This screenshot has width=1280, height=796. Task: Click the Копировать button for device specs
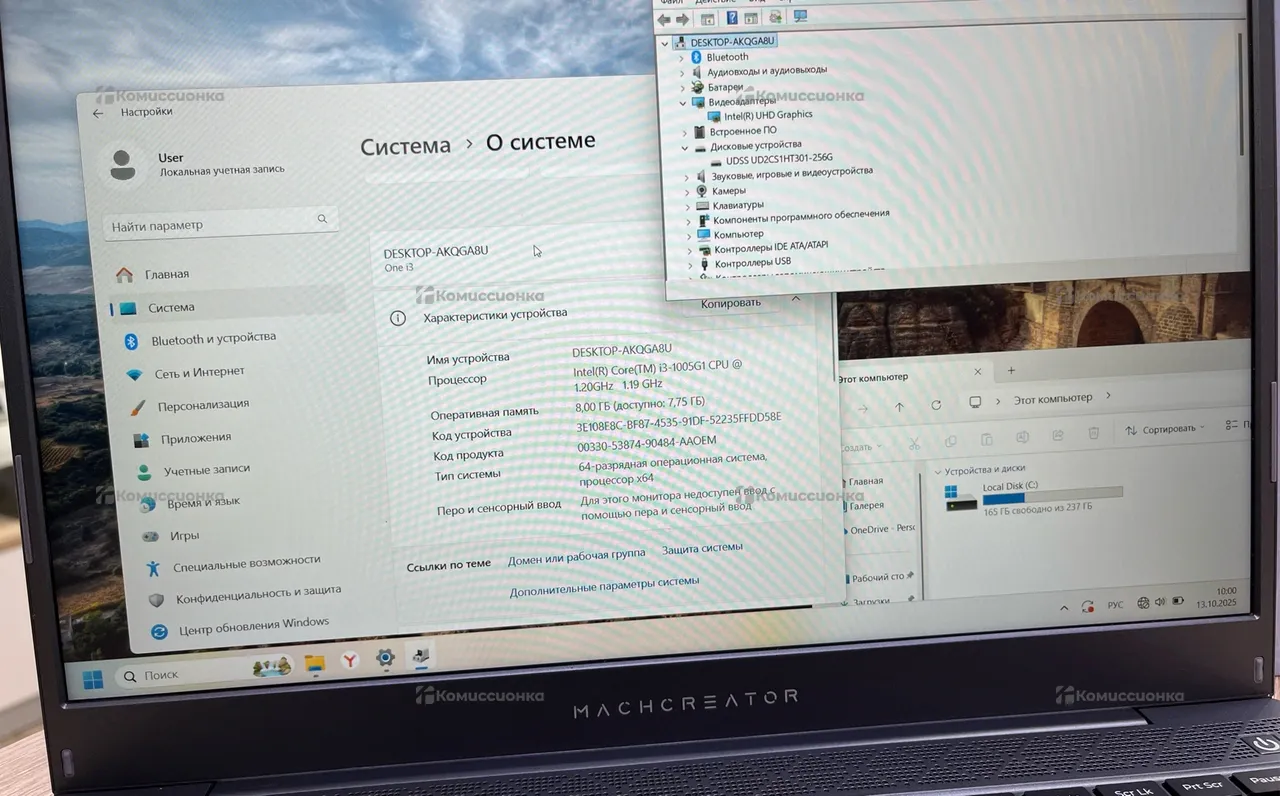(731, 303)
